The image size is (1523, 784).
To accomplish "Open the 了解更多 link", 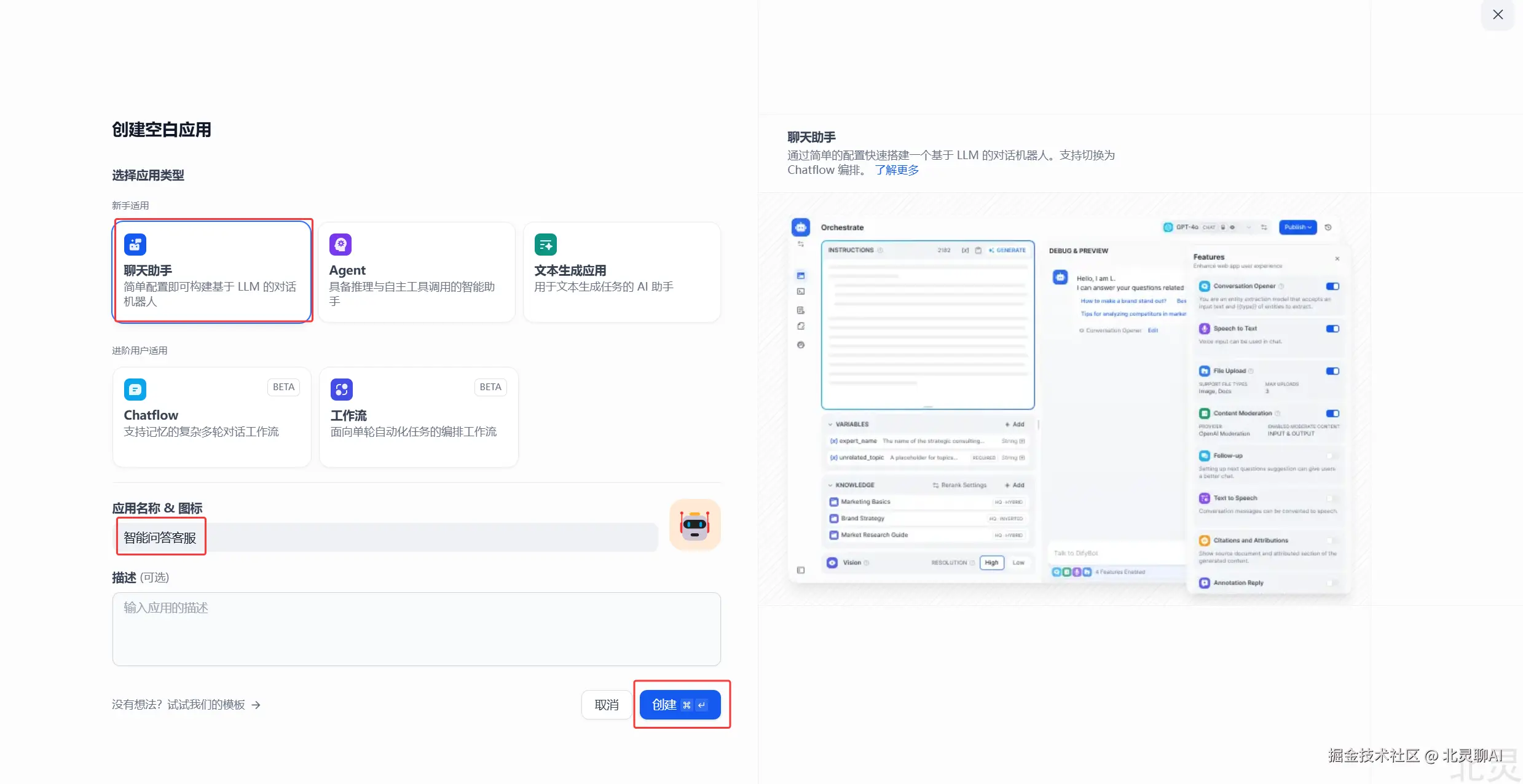I will [x=897, y=170].
